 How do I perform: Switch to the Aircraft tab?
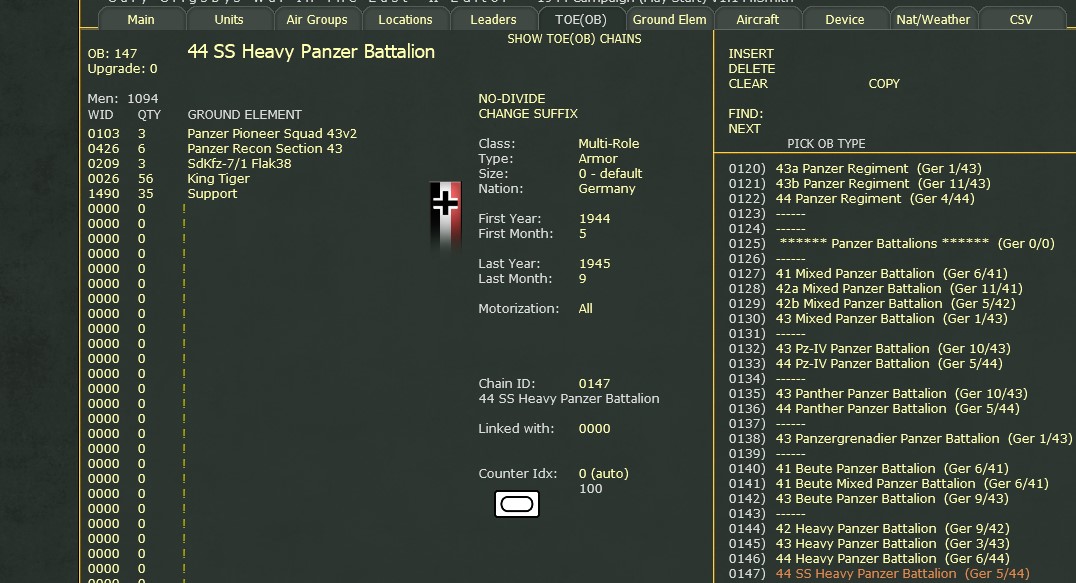tap(757, 20)
